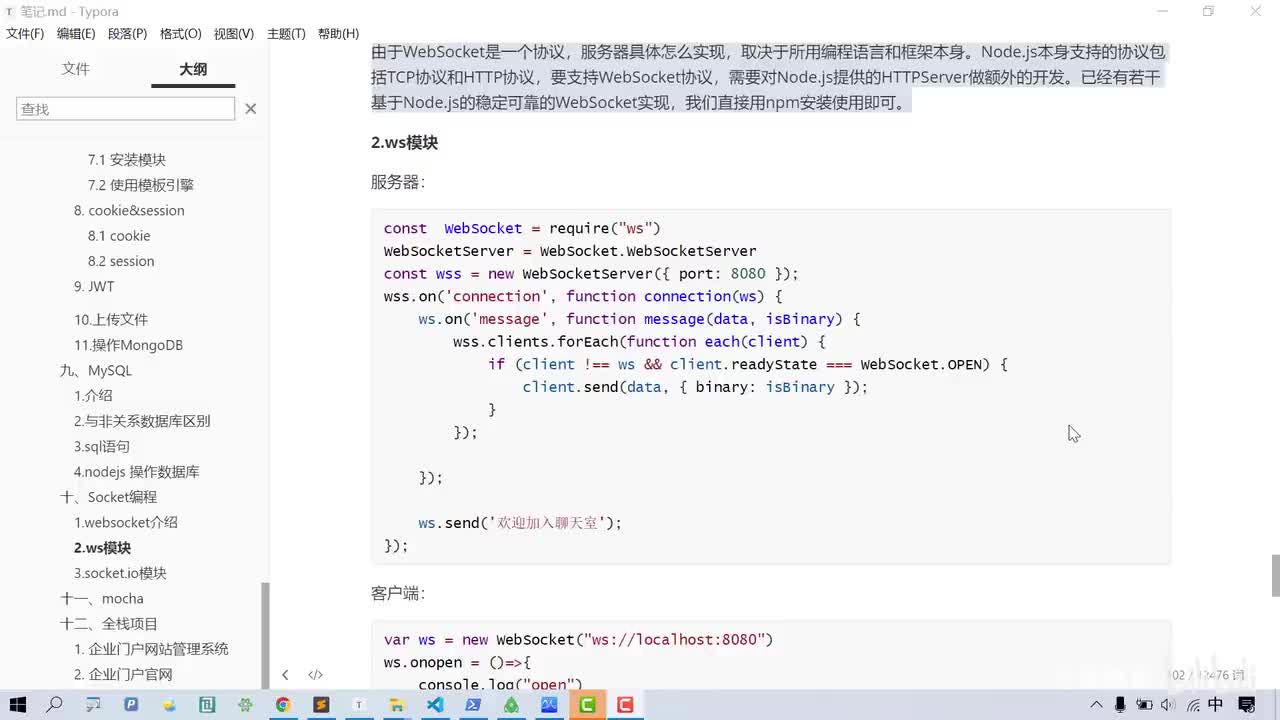Jump to outline heading 11.操作MongoDB

(129, 345)
